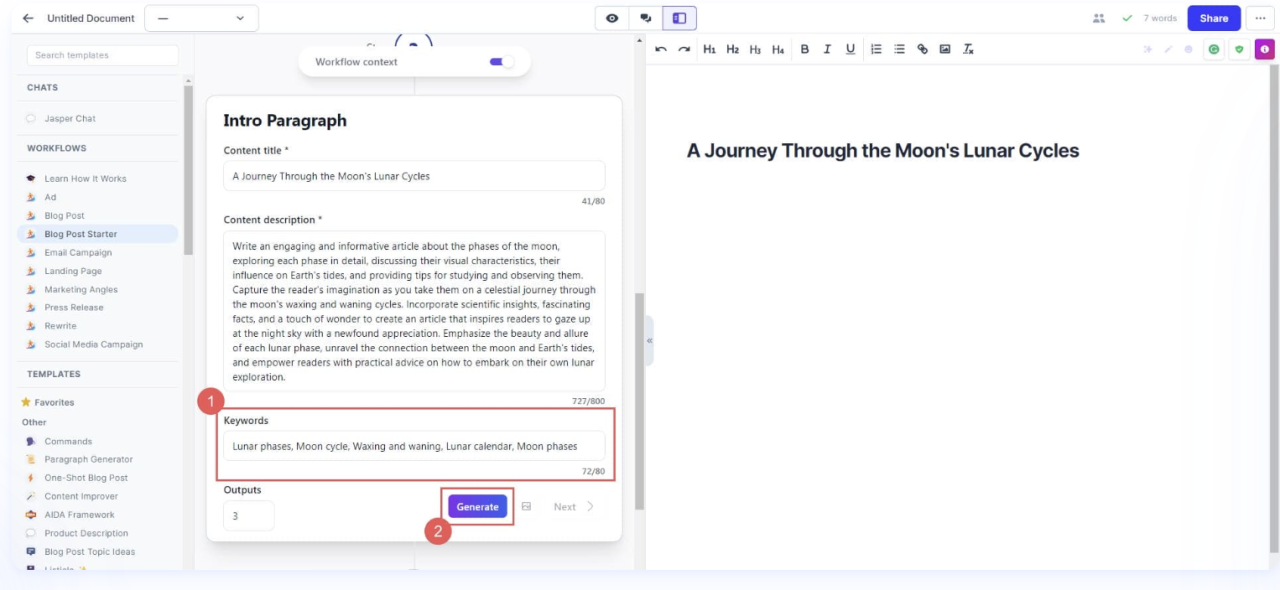
Task: Redo the last edit
Action: pyautogui.click(x=684, y=48)
